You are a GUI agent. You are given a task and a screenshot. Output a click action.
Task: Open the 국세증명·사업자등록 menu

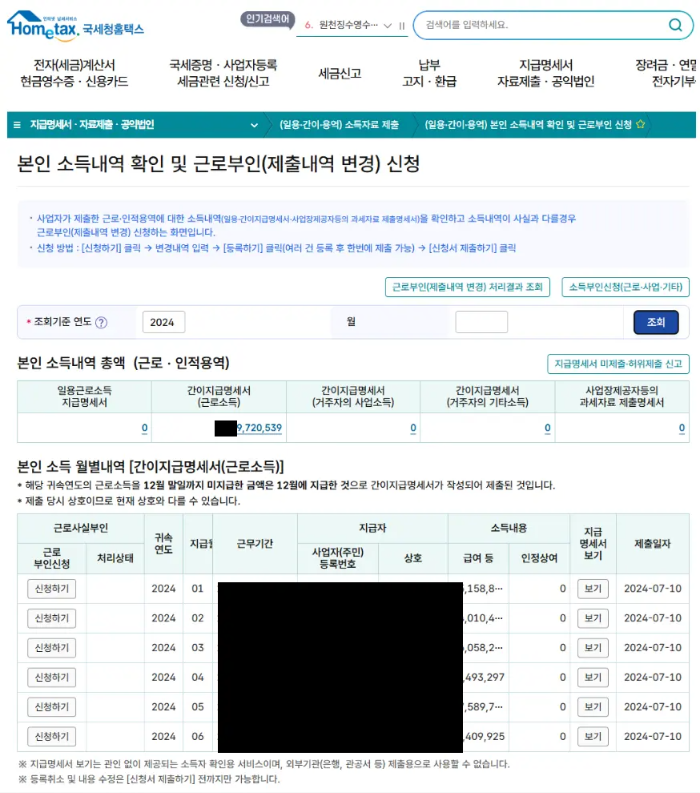[223, 73]
